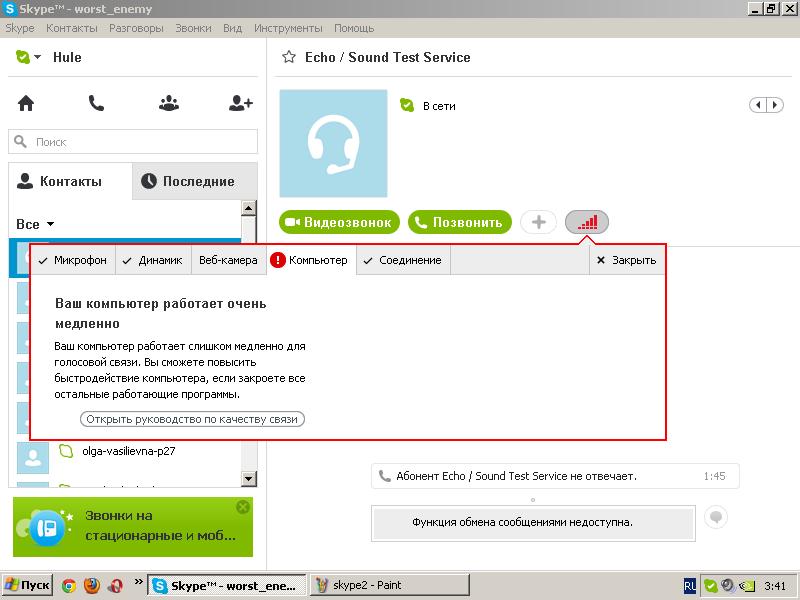
Task: Open the Звонки menu
Action: [193, 28]
